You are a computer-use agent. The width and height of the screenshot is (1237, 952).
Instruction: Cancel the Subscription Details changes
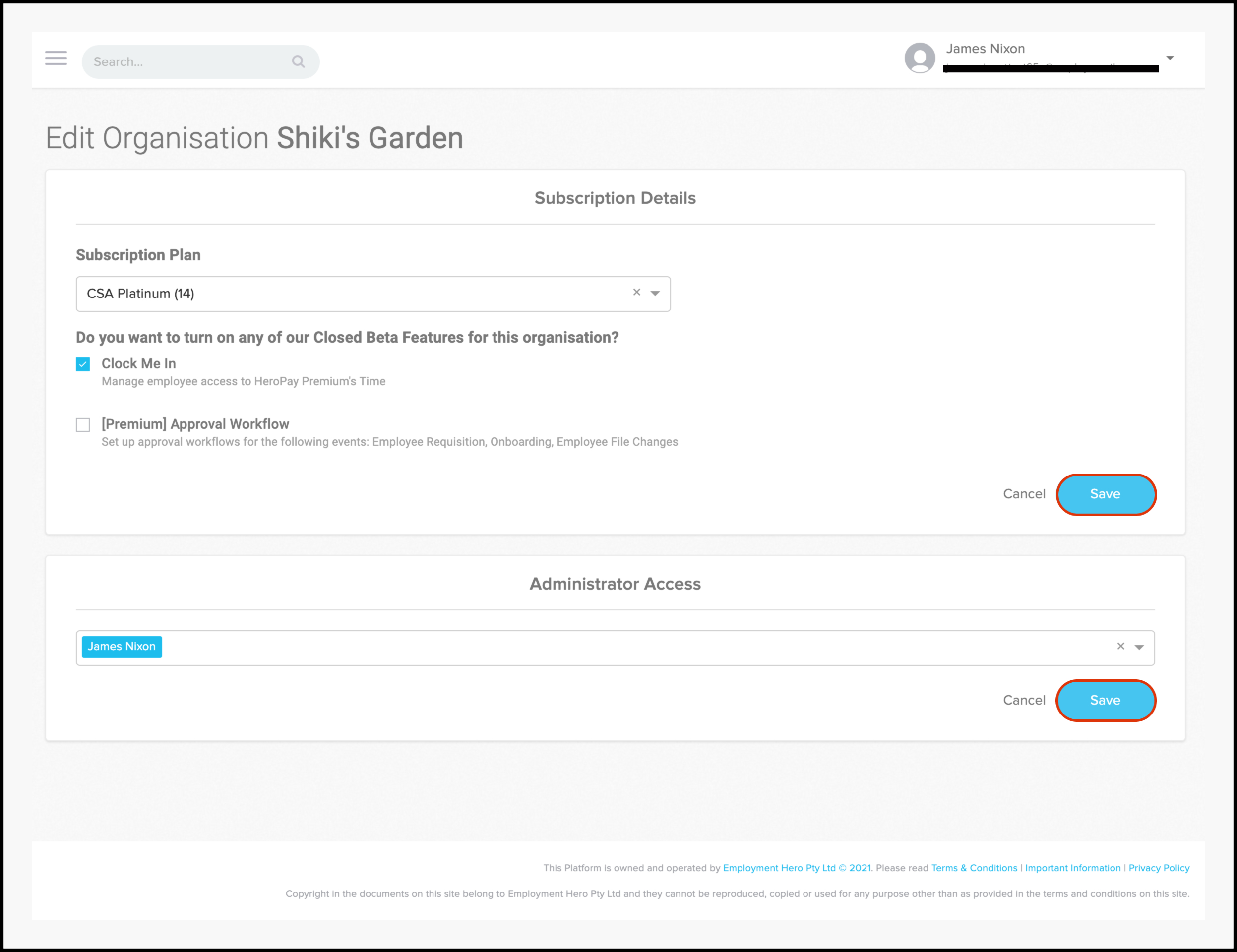[1023, 494]
